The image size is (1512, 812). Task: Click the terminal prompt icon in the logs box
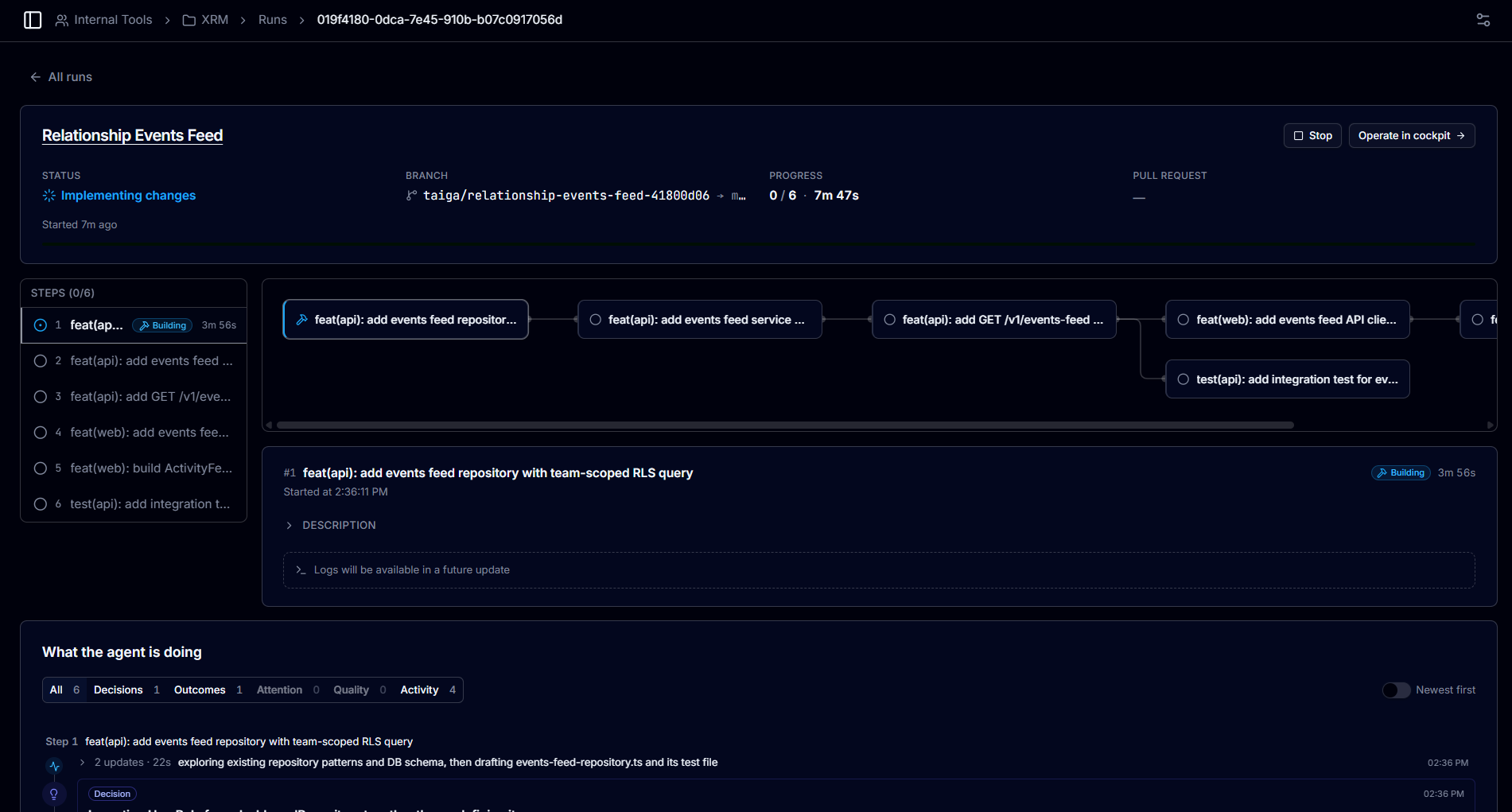(301, 570)
